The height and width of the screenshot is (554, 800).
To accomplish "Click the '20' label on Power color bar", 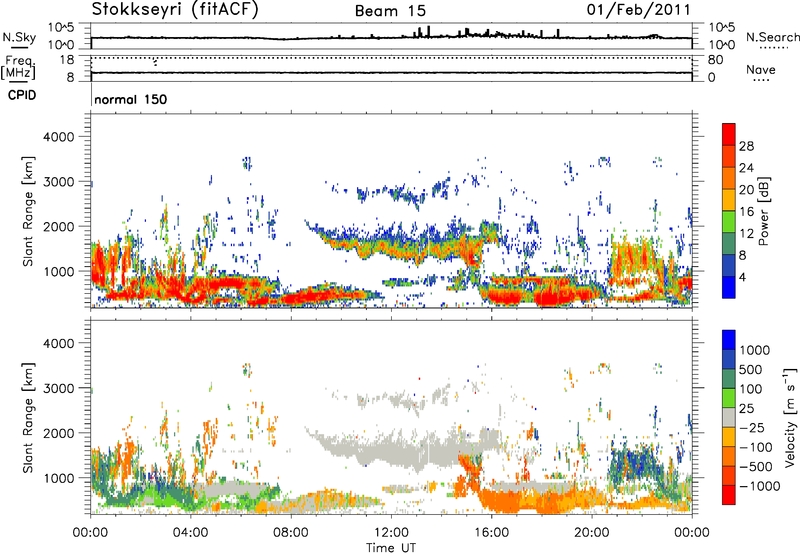I will [x=746, y=190].
